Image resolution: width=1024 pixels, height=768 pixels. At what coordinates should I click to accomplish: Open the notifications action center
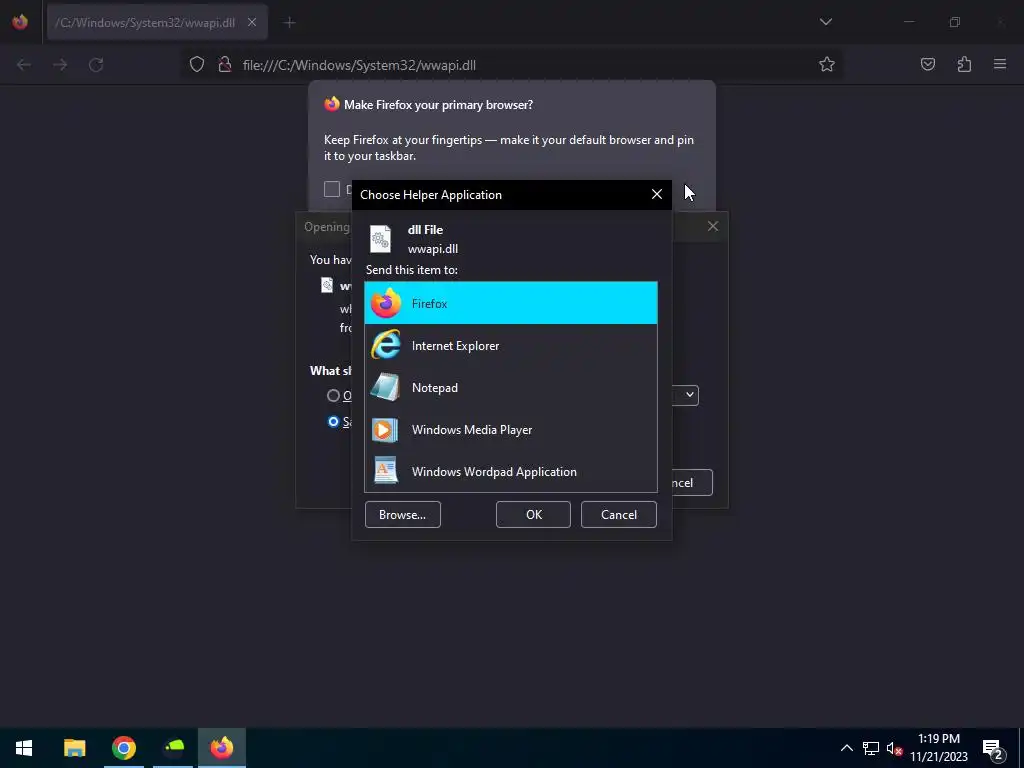pyautogui.click(x=993, y=748)
